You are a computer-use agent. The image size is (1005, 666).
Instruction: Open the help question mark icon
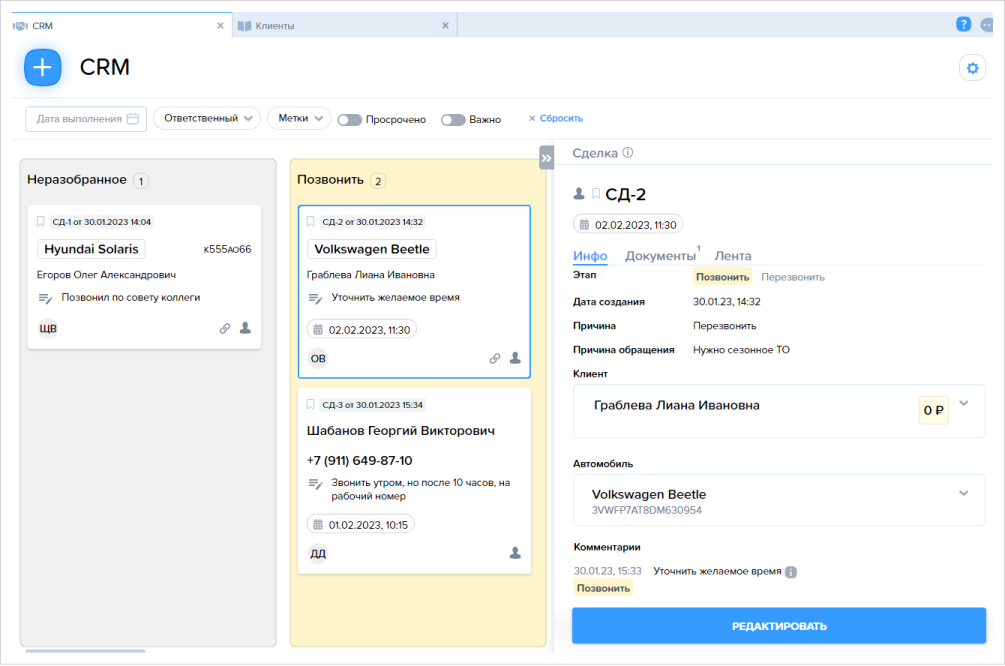click(x=963, y=24)
